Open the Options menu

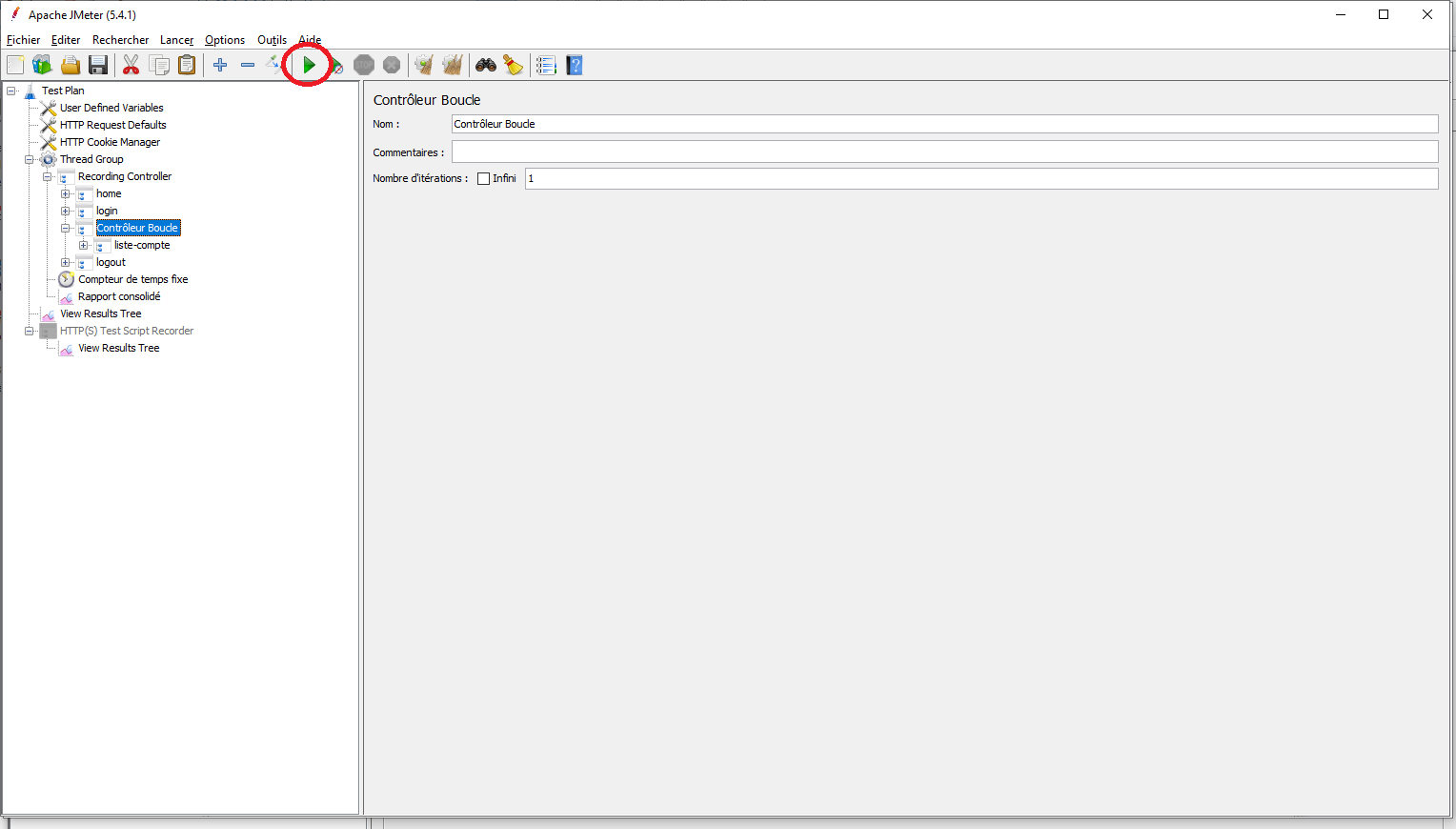[225, 40]
